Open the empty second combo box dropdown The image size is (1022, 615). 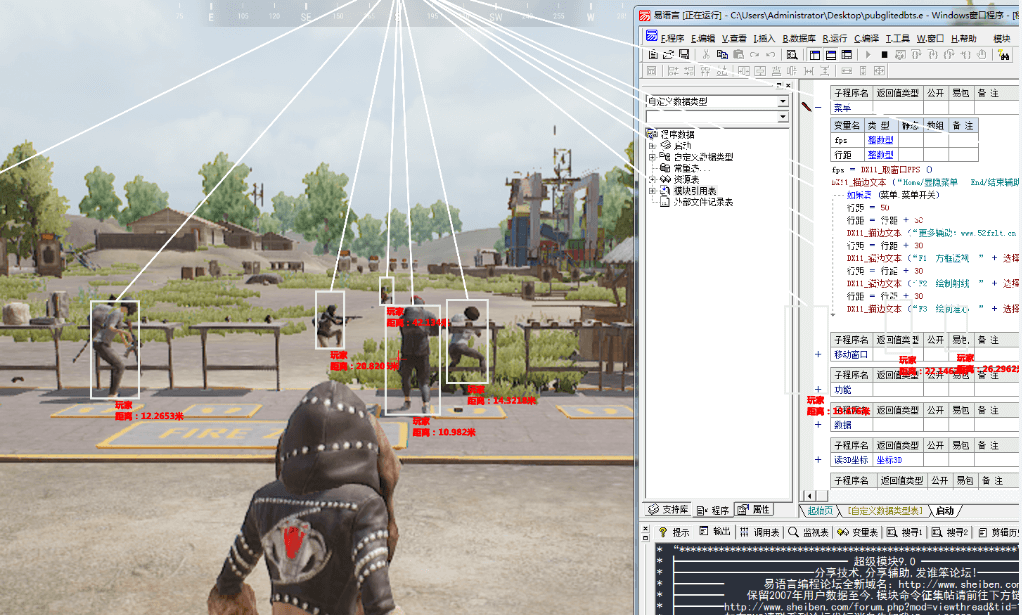tap(783, 117)
